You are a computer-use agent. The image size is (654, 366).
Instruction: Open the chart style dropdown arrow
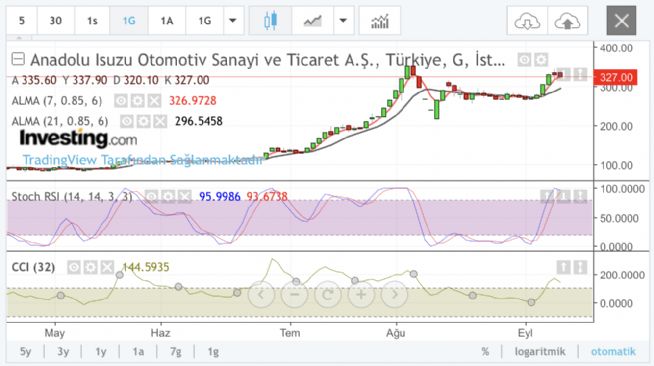pos(343,20)
